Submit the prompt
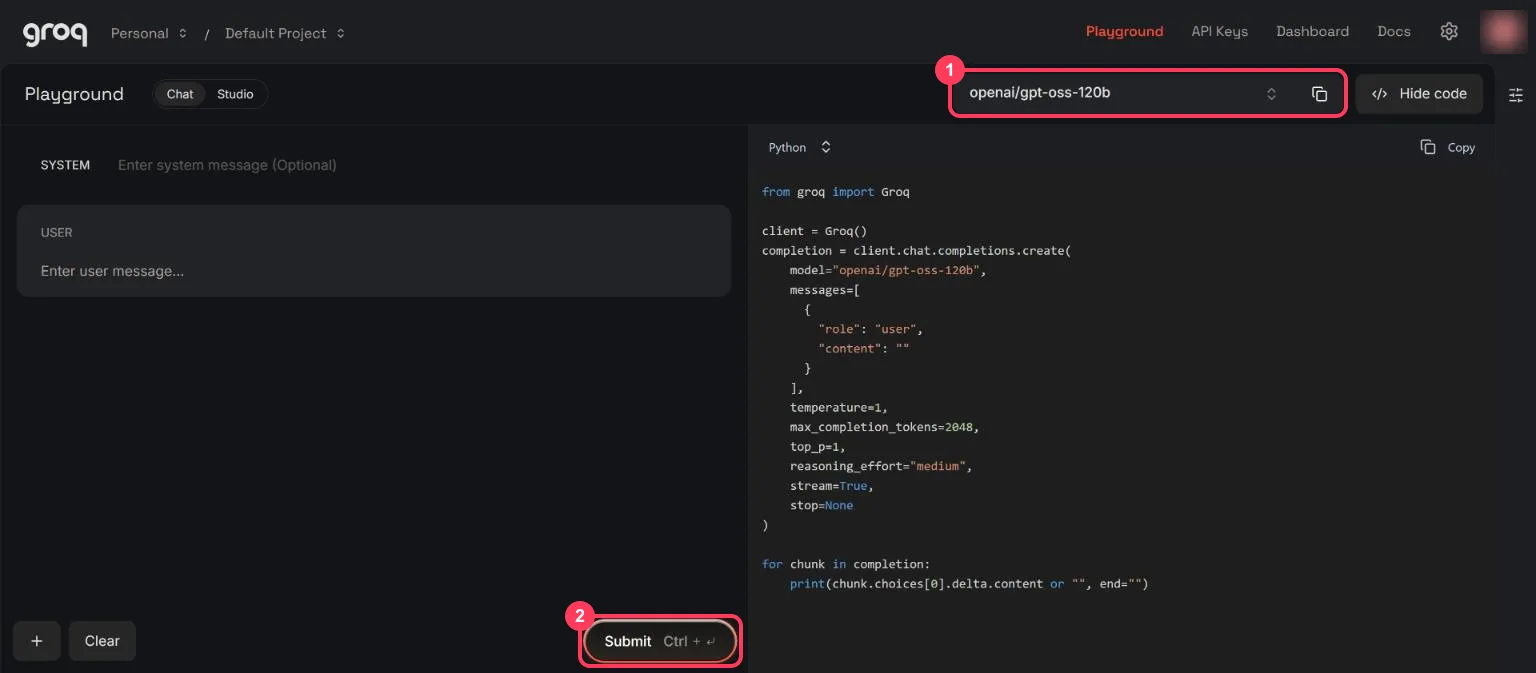The width and height of the screenshot is (1536, 673). coord(660,641)
